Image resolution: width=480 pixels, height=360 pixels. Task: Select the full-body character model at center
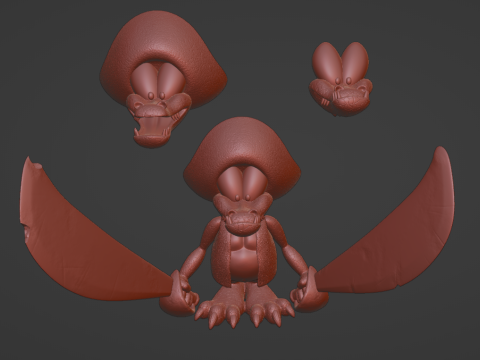[x=243, y=223]
